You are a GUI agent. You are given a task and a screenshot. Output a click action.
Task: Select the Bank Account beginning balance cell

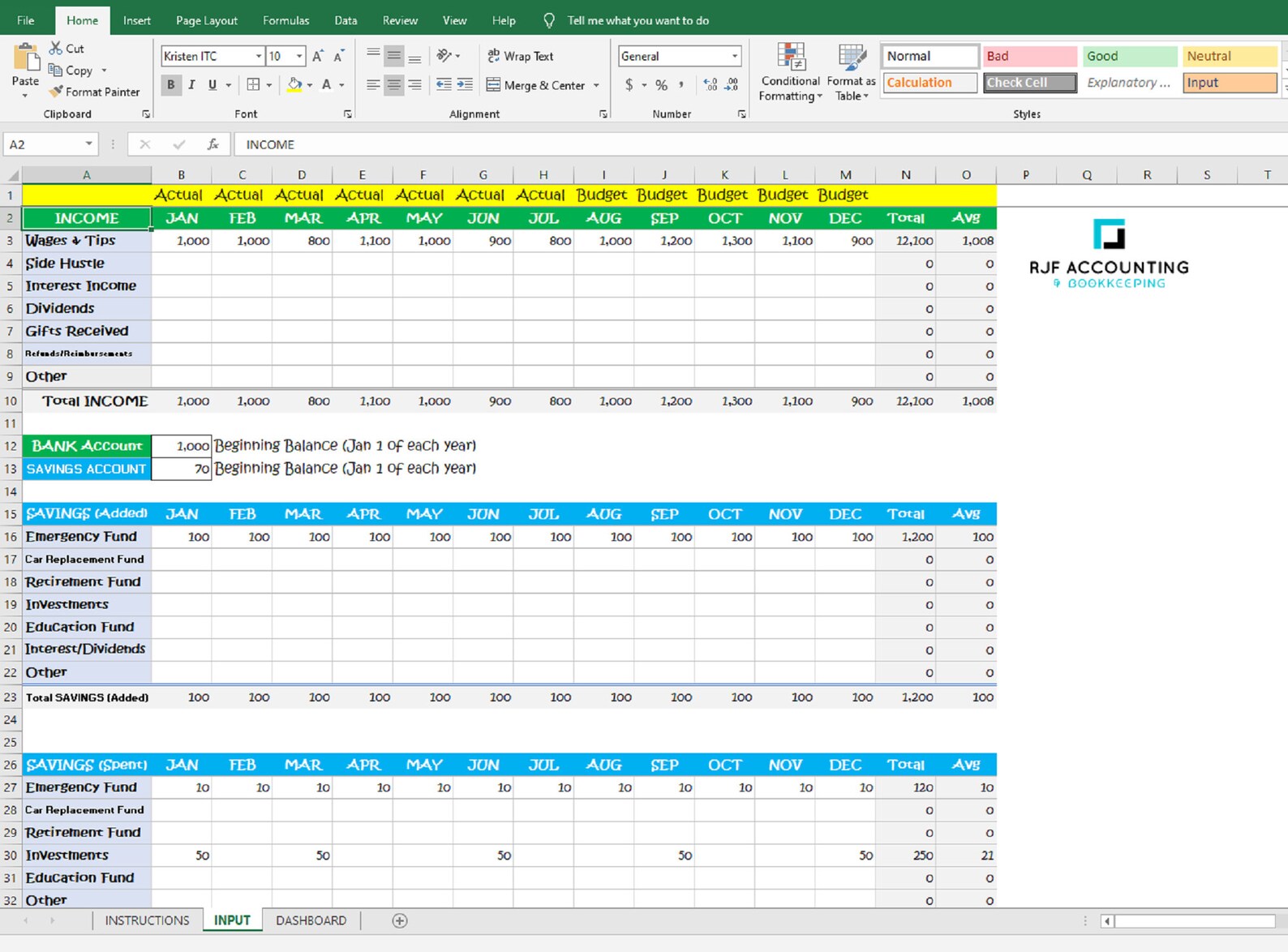click(182, 446)
